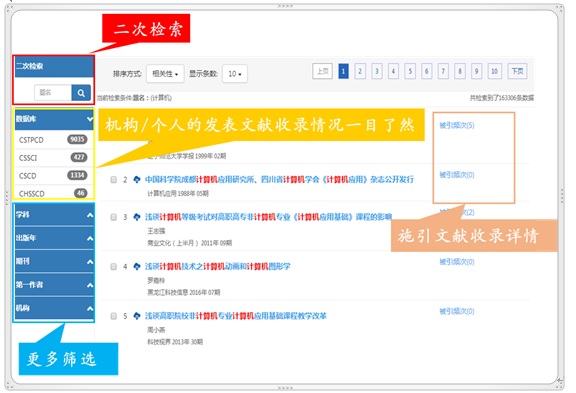Go to the previous page with 上页
This screenshot has width=576, height=393.
323,71
